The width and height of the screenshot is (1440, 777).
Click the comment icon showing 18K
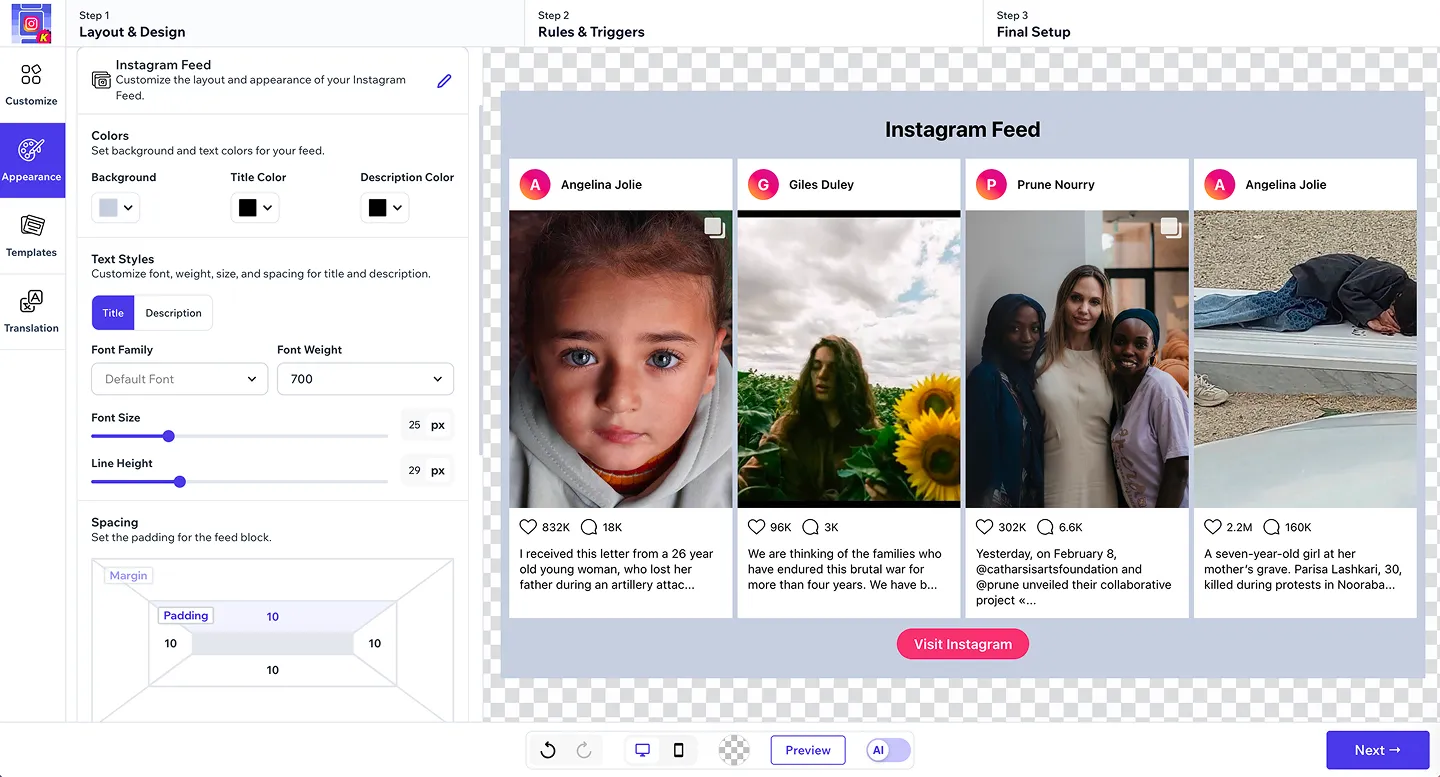[x=589, y=527]
